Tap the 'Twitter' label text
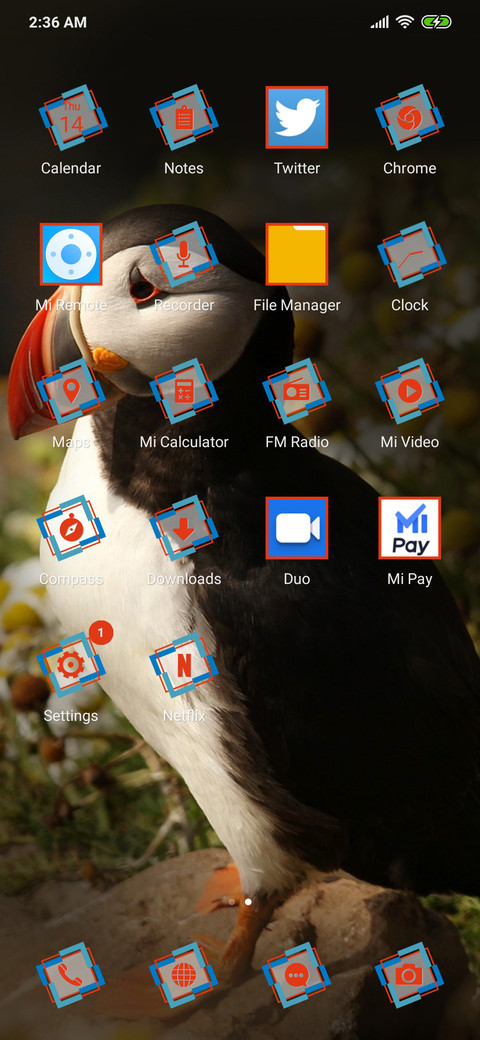 297,168
